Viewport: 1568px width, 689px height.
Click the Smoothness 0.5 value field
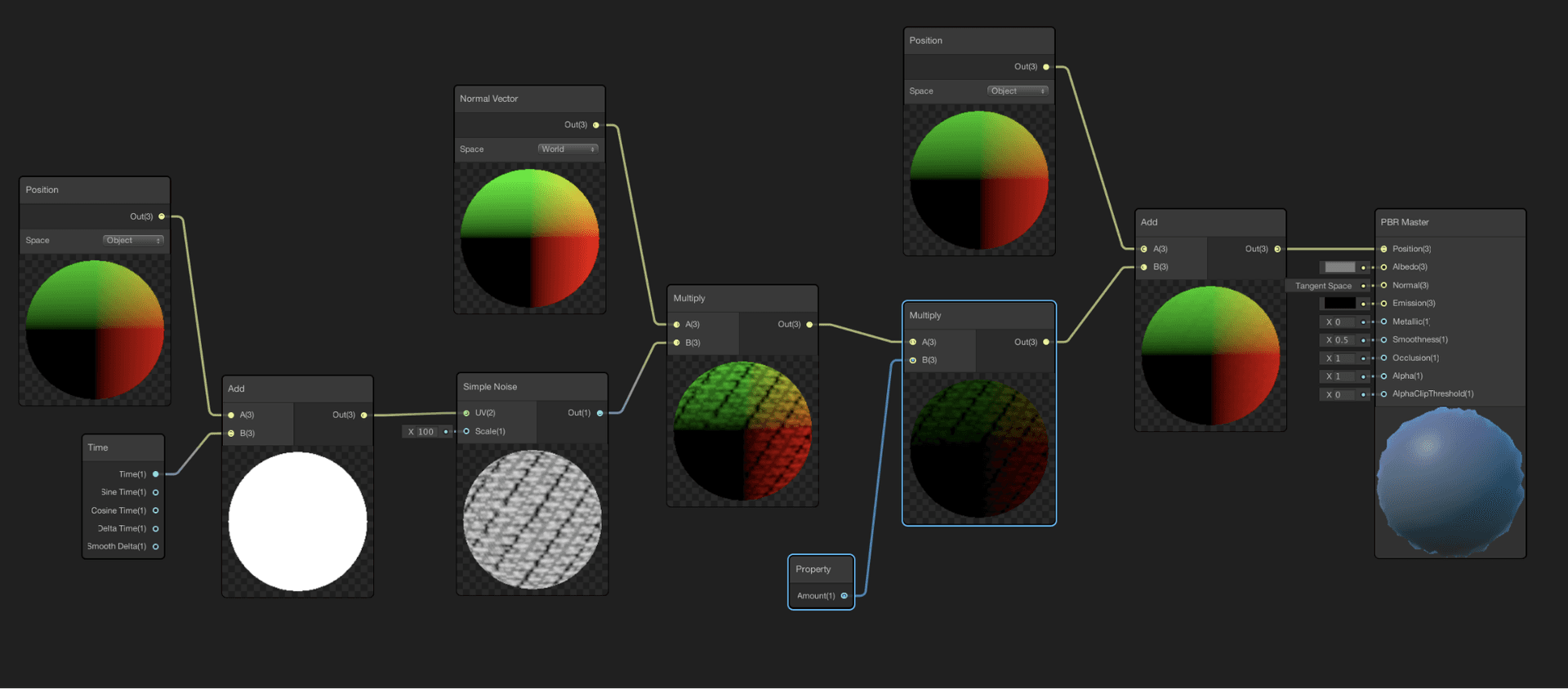click(1339, 340)
